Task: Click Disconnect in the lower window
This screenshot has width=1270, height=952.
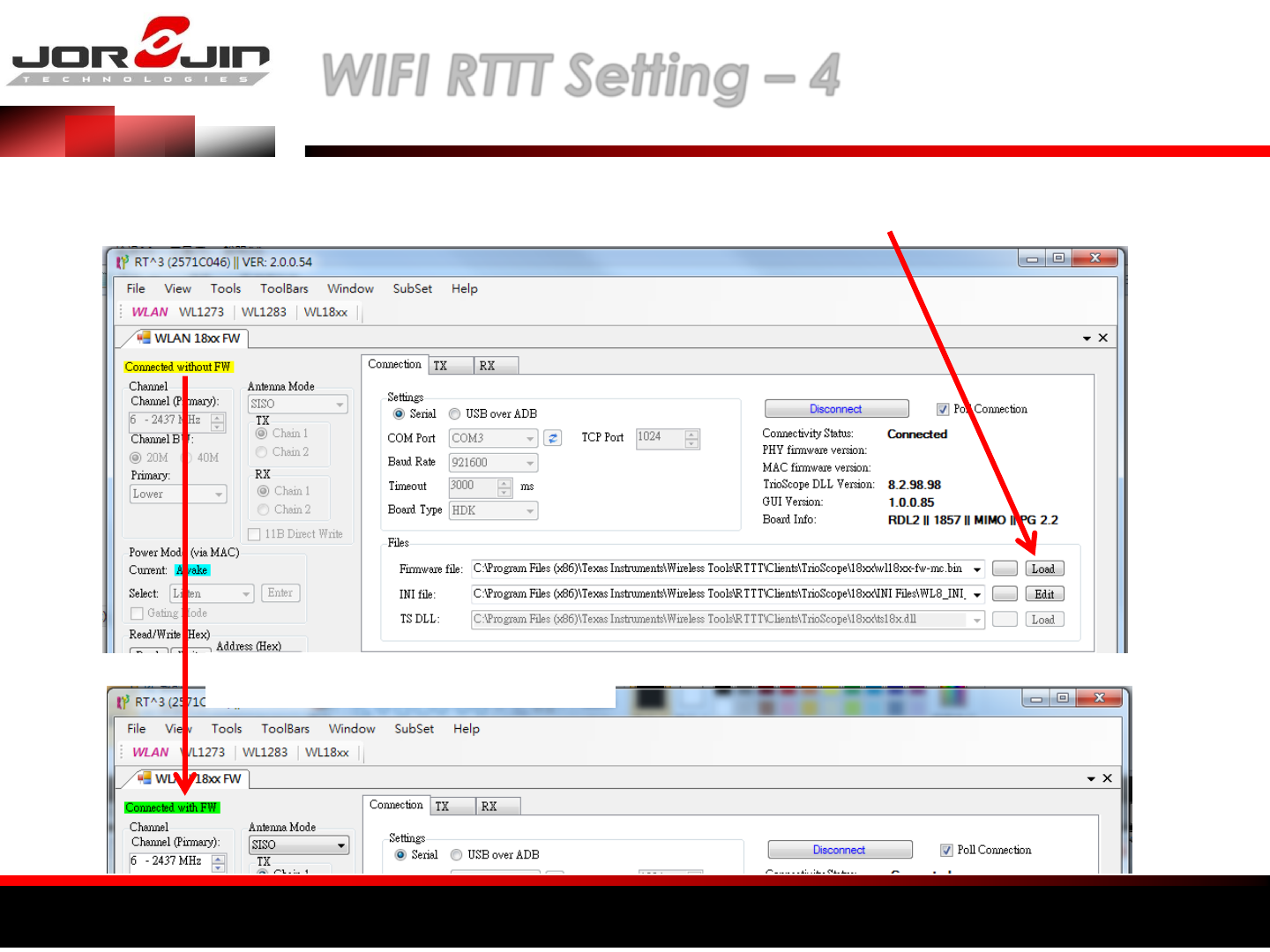Action: click(840, 850)
